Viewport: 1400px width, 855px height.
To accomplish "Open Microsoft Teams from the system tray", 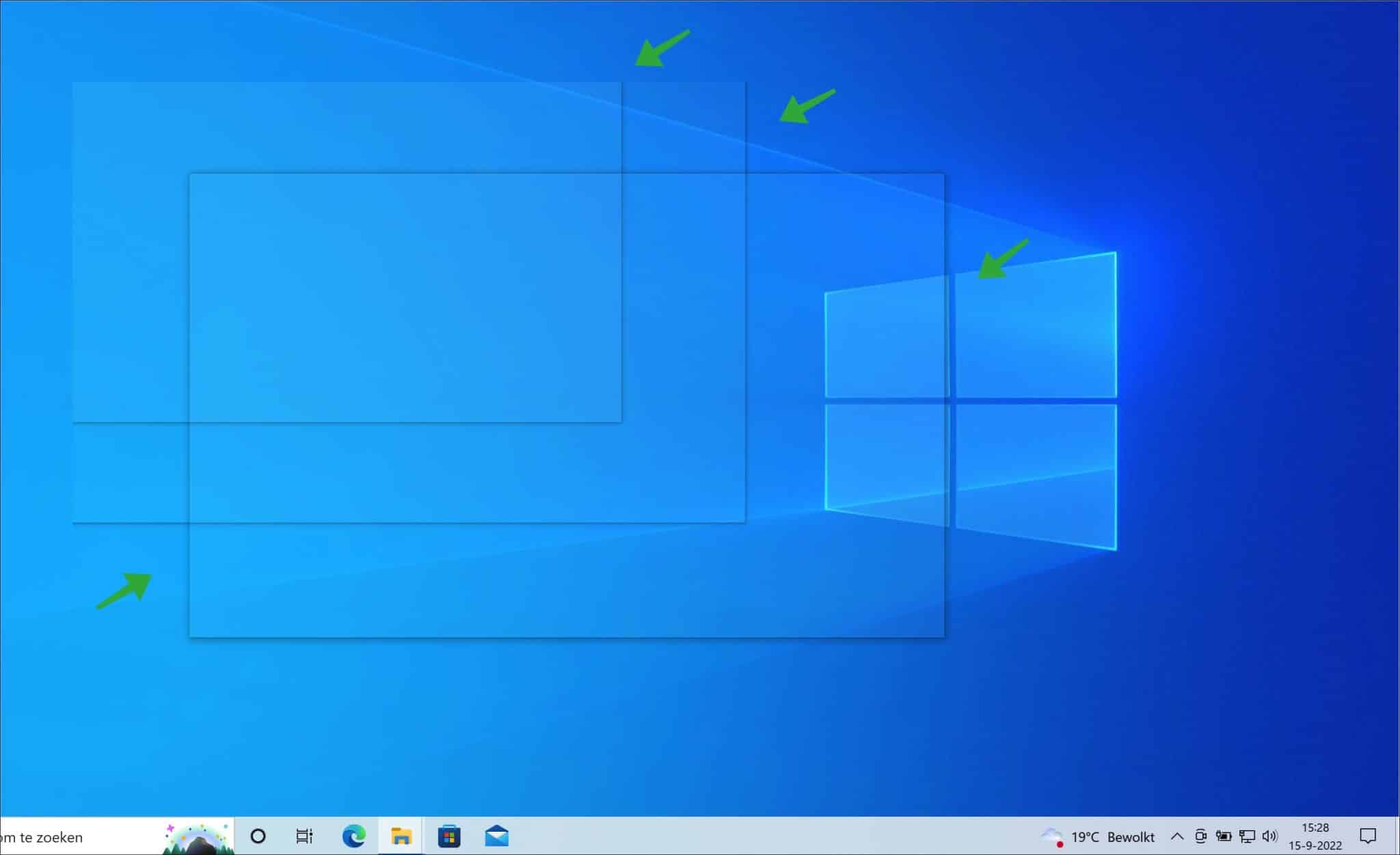I will (1201, 837).
